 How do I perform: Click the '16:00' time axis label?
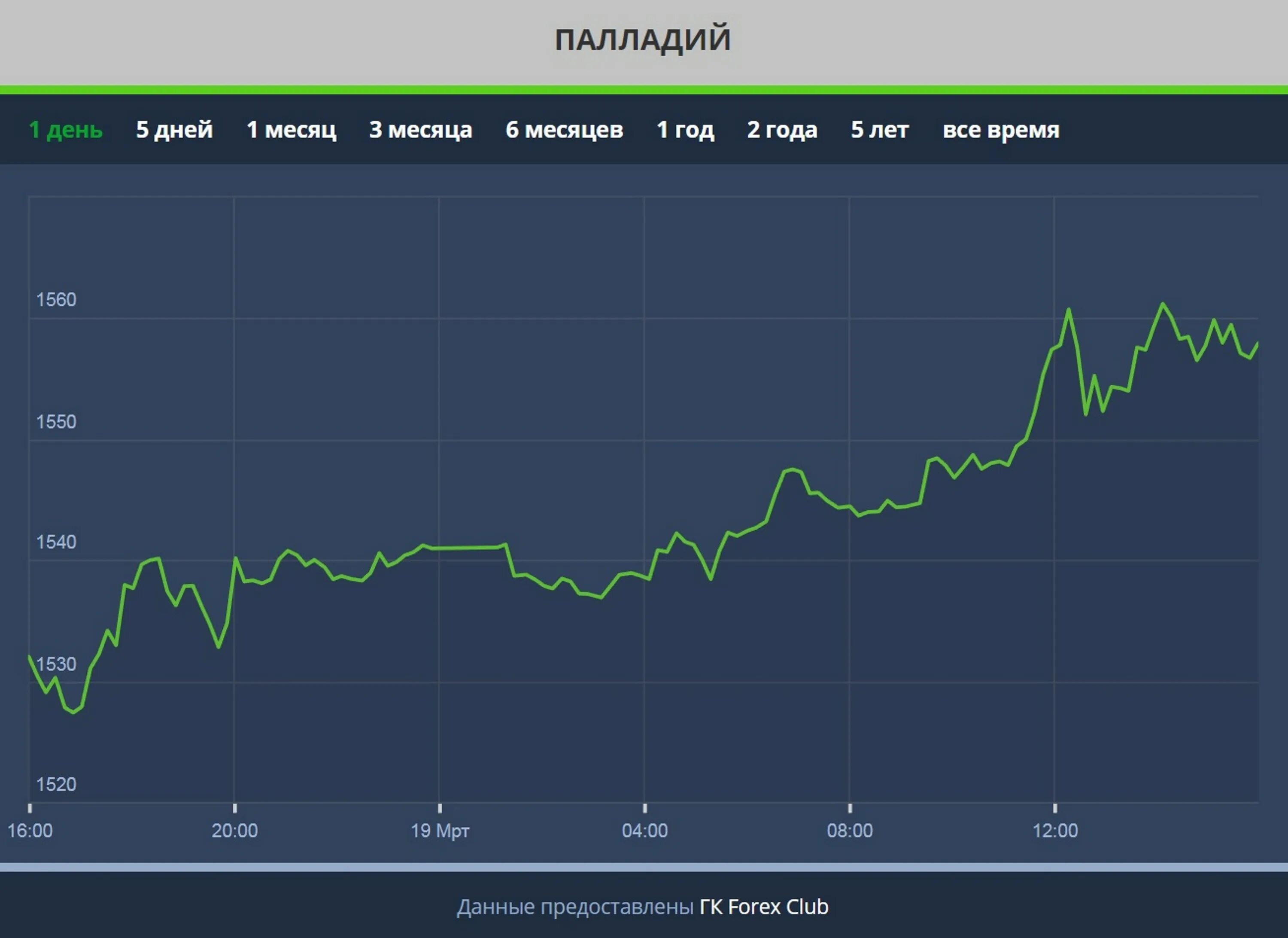pyautogui.click(x=30, y=831)
